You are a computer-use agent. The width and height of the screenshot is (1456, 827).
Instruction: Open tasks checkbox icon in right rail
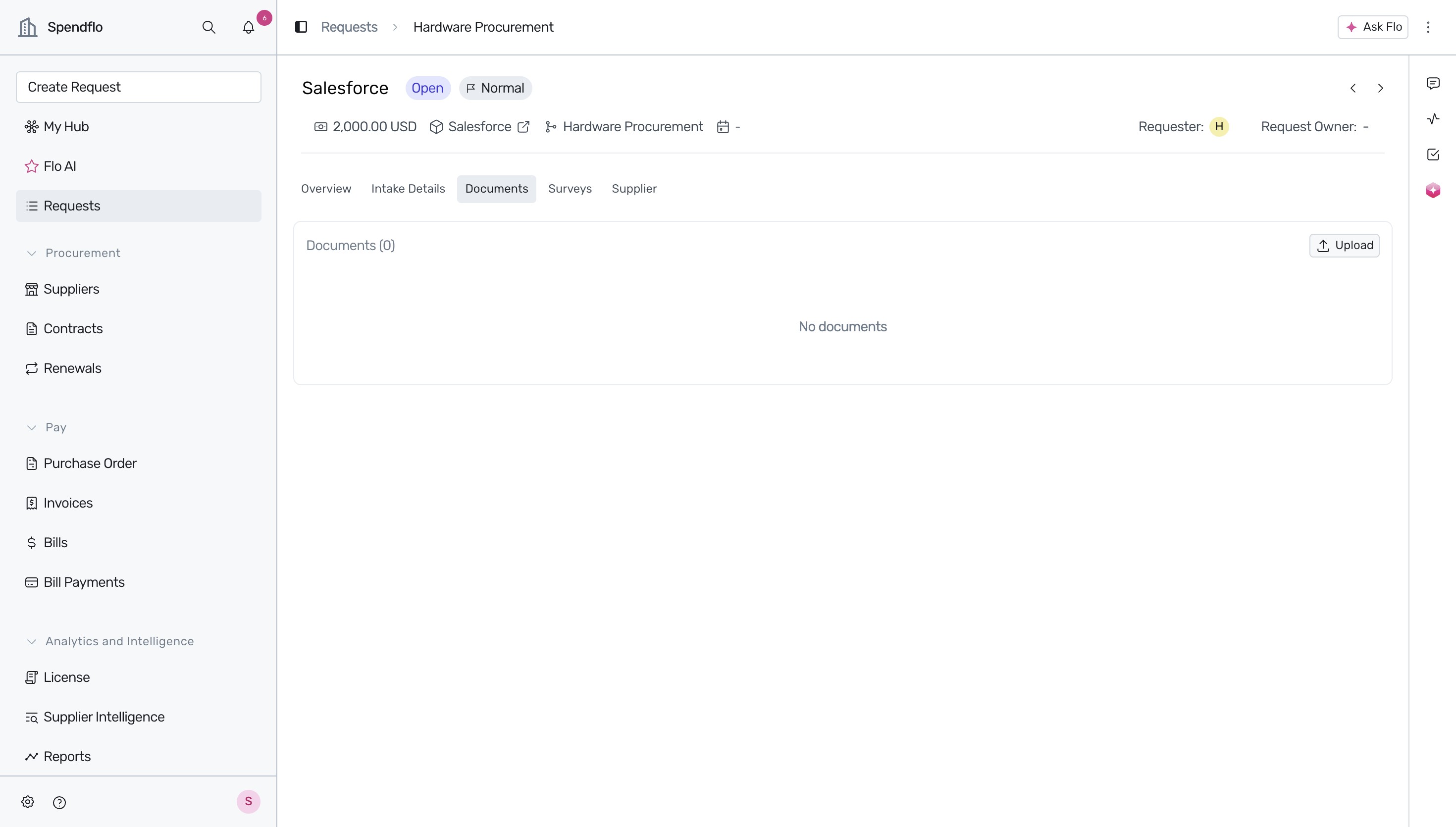tap(1433, 155)
